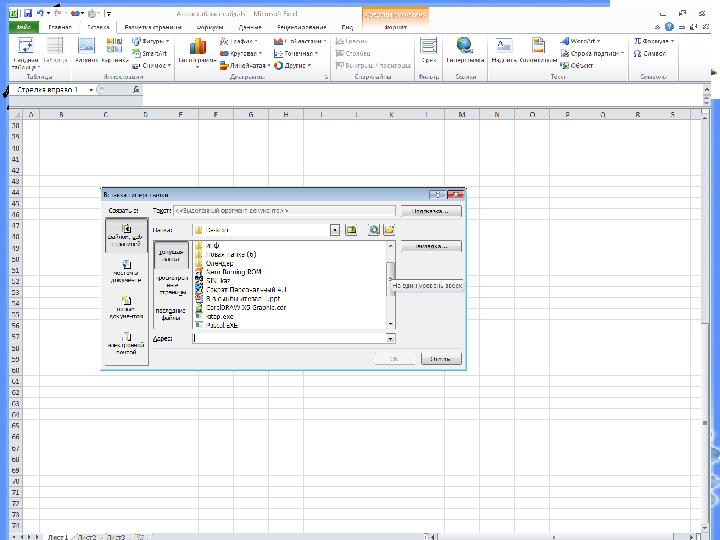Choose the 'E-mail address' link option
720x540 pixels.
click(x=126, y=342)
